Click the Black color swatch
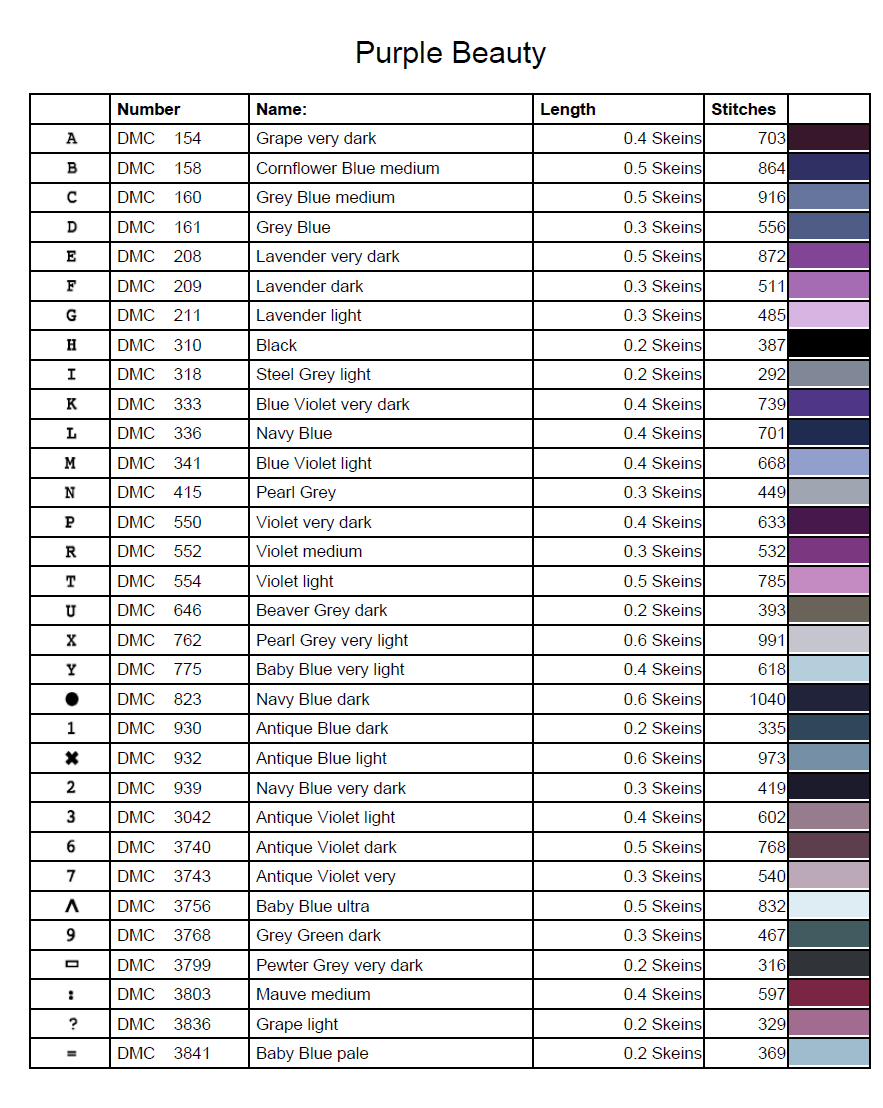Viewport: 883px width, 1108px height. (829, 345)
